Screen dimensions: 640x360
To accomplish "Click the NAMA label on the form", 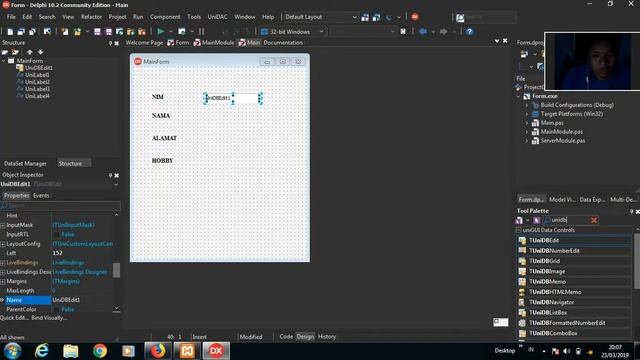I will [161, 116].
